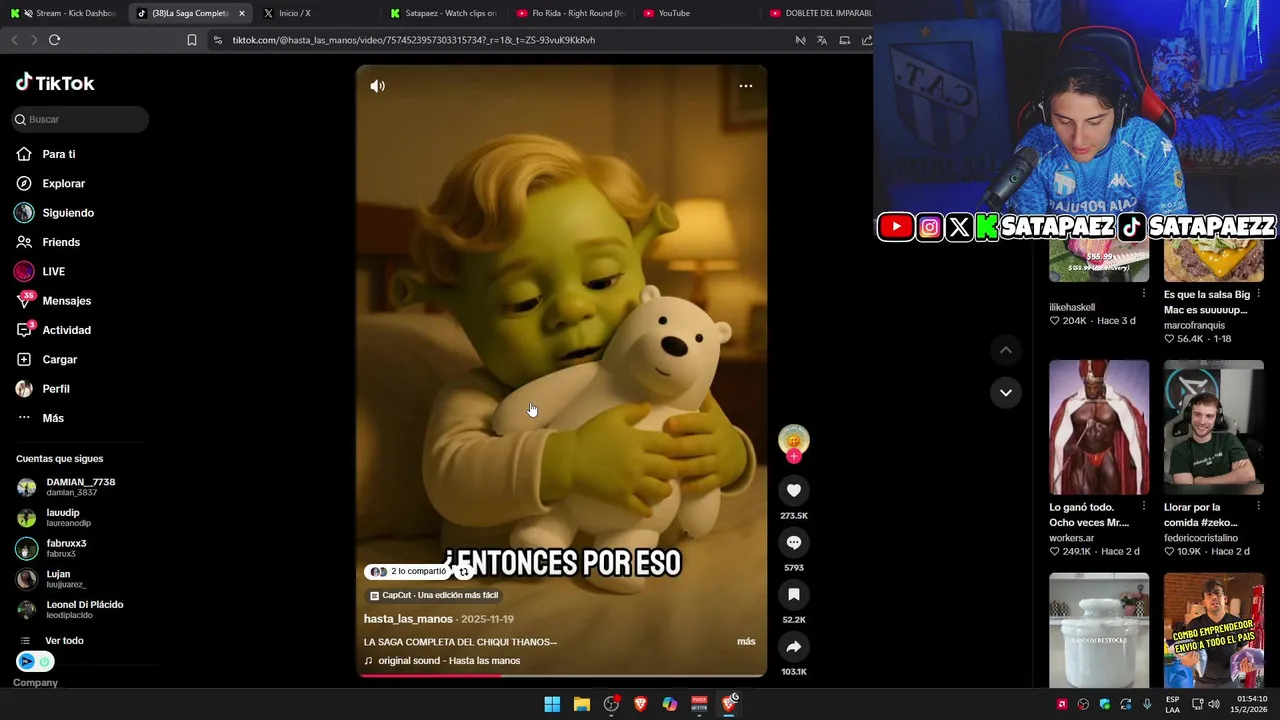The width and height of the screenshot is (1280, 720).
Task: Click the video progress bar
Action: 562,675
